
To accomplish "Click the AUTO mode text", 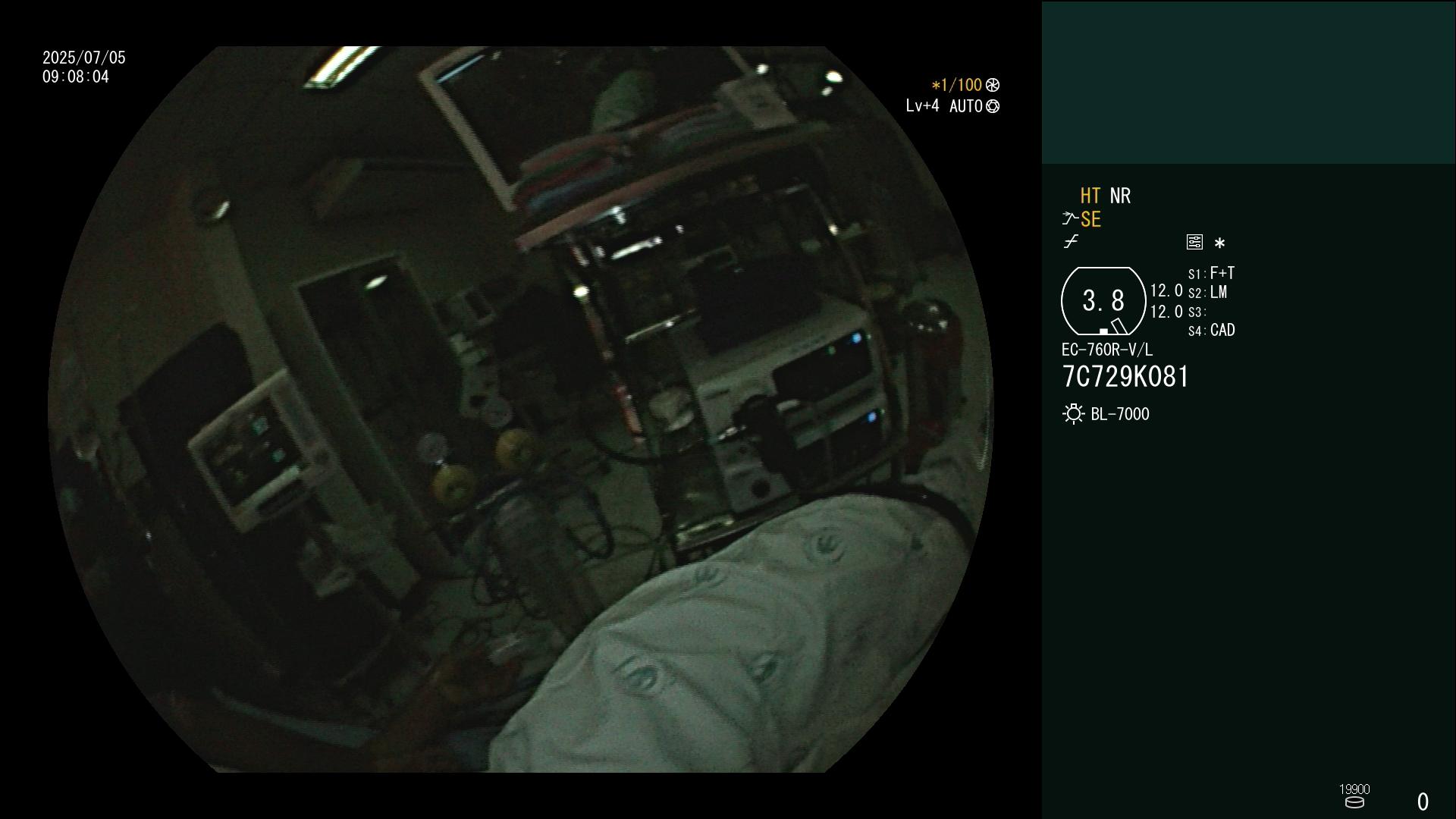I will (x=966, y=106).
